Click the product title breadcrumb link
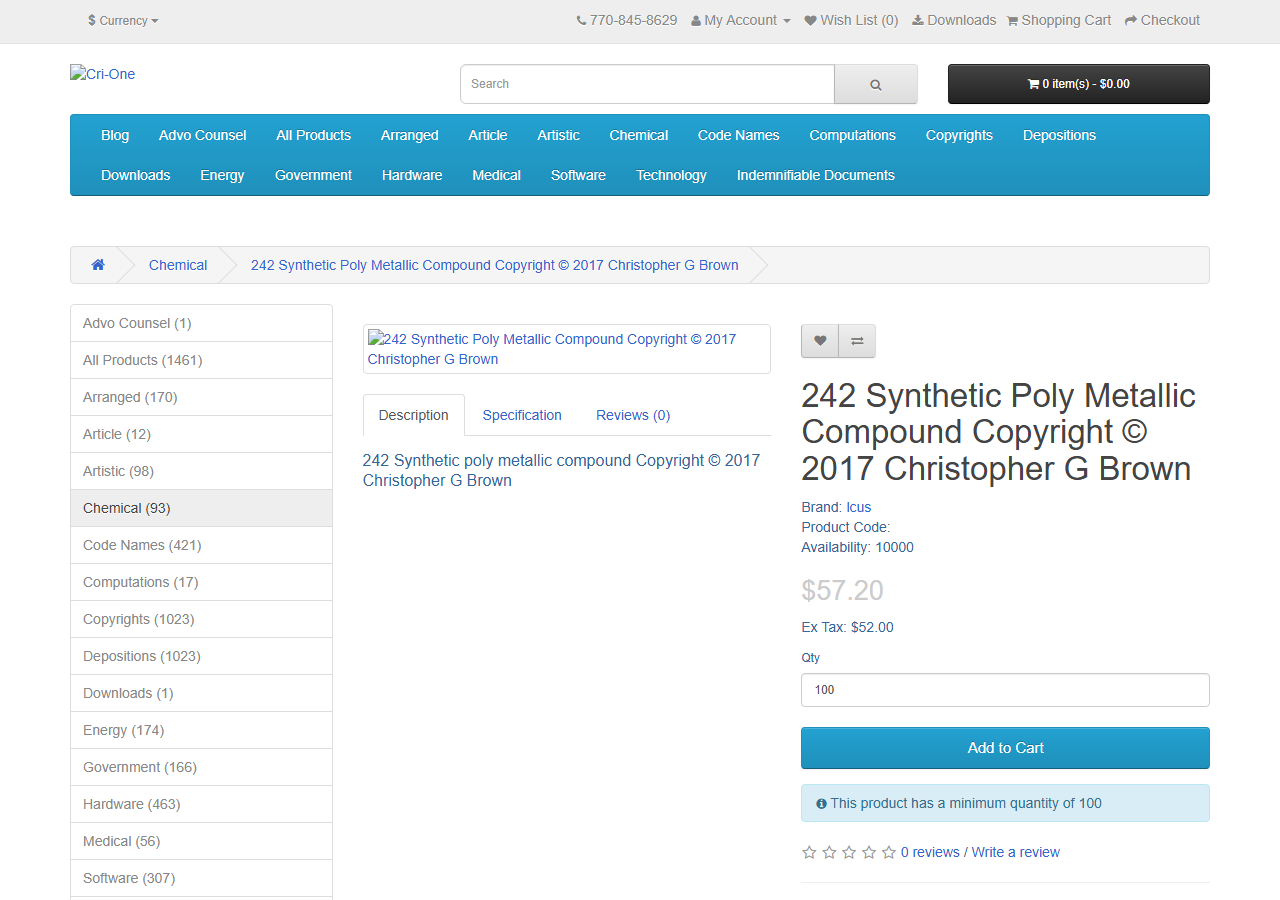Screen dimensions: 1280x900 click(495, 265)
